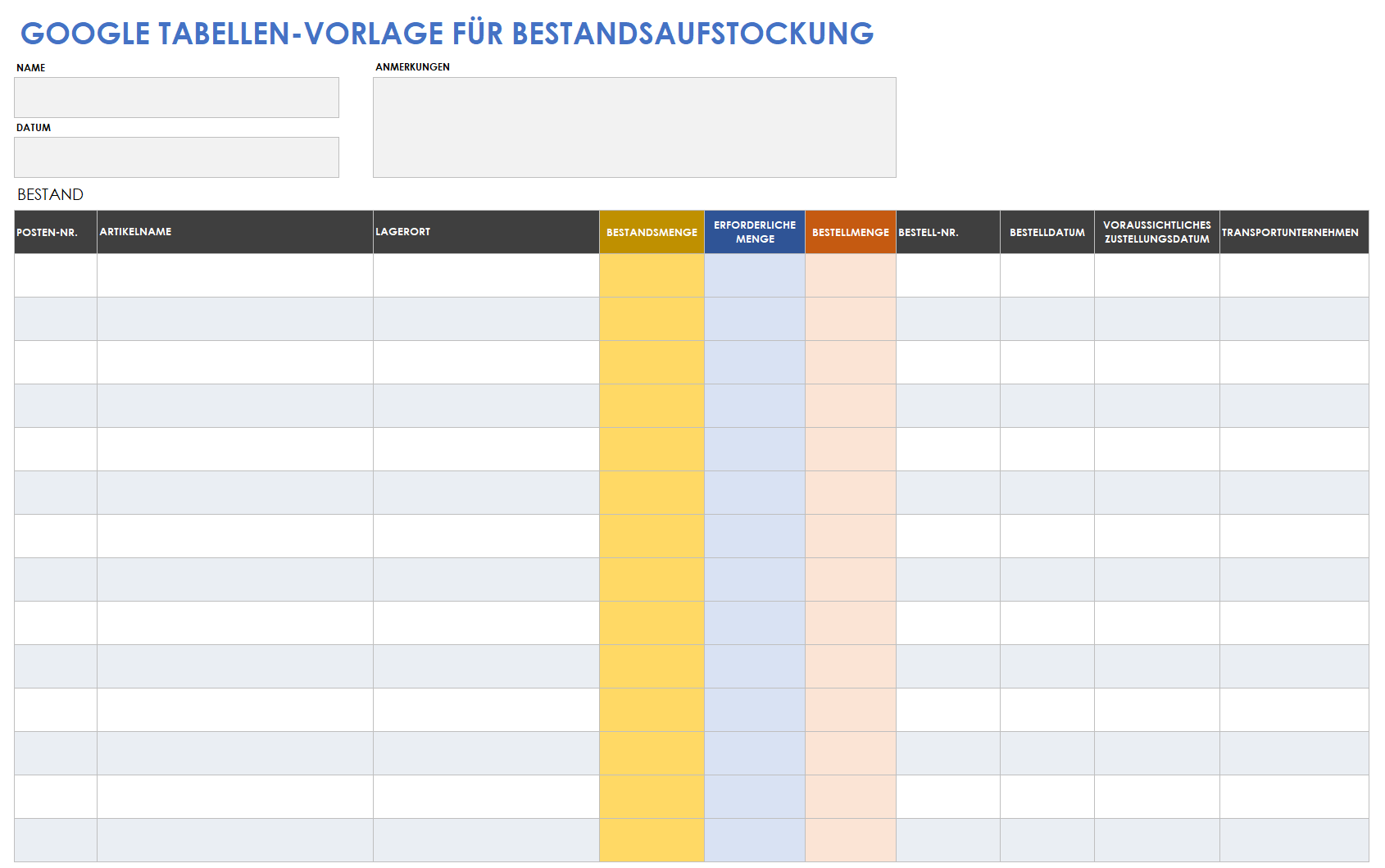
Task: Click the BESTAND section heading
Action: (x=51, y=194)
